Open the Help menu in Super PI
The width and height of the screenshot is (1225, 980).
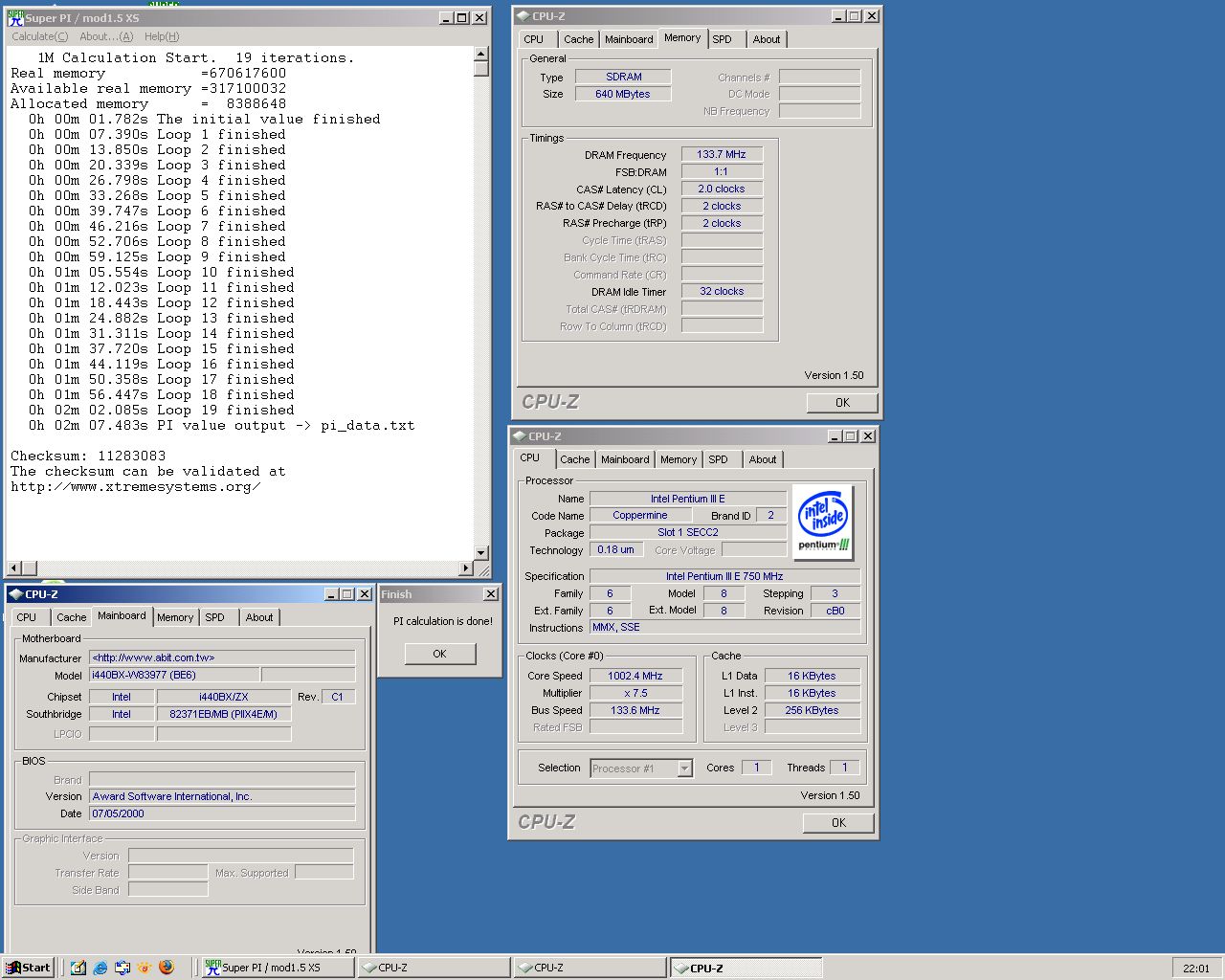(x=162, y=36)
